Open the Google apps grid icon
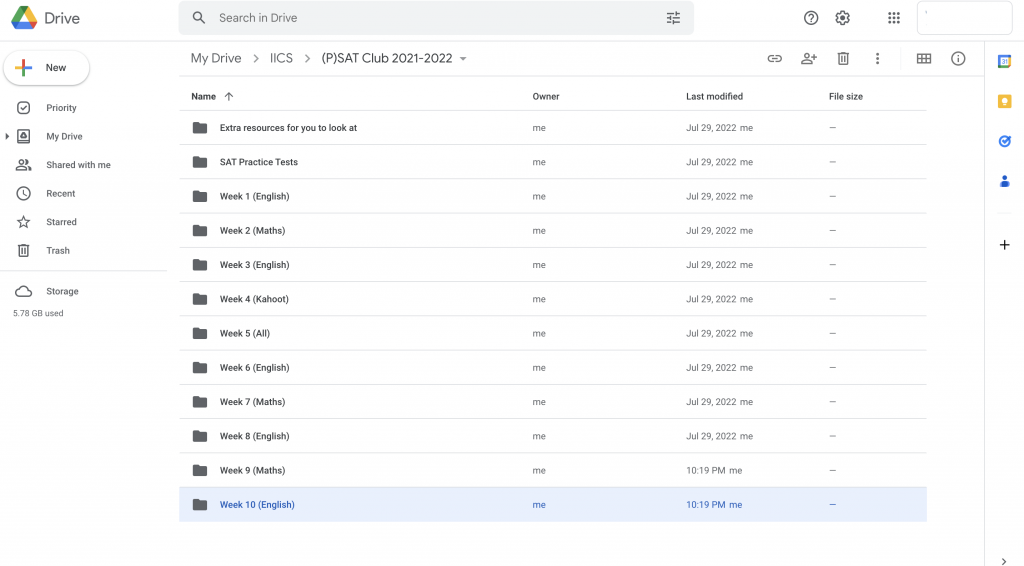The width and height of the screenshot is (1024, 566). pyautogui.click(x=893, y=18)
